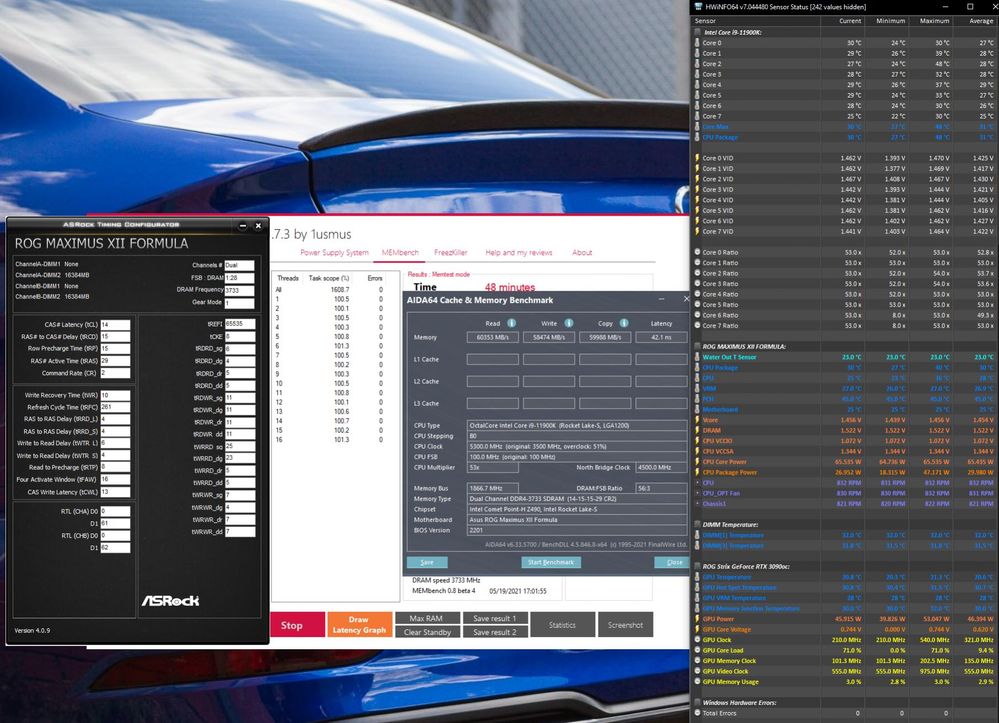Click the Minimum column header in HWiNFO
The image size is (999, 723).
pos(888,20)
